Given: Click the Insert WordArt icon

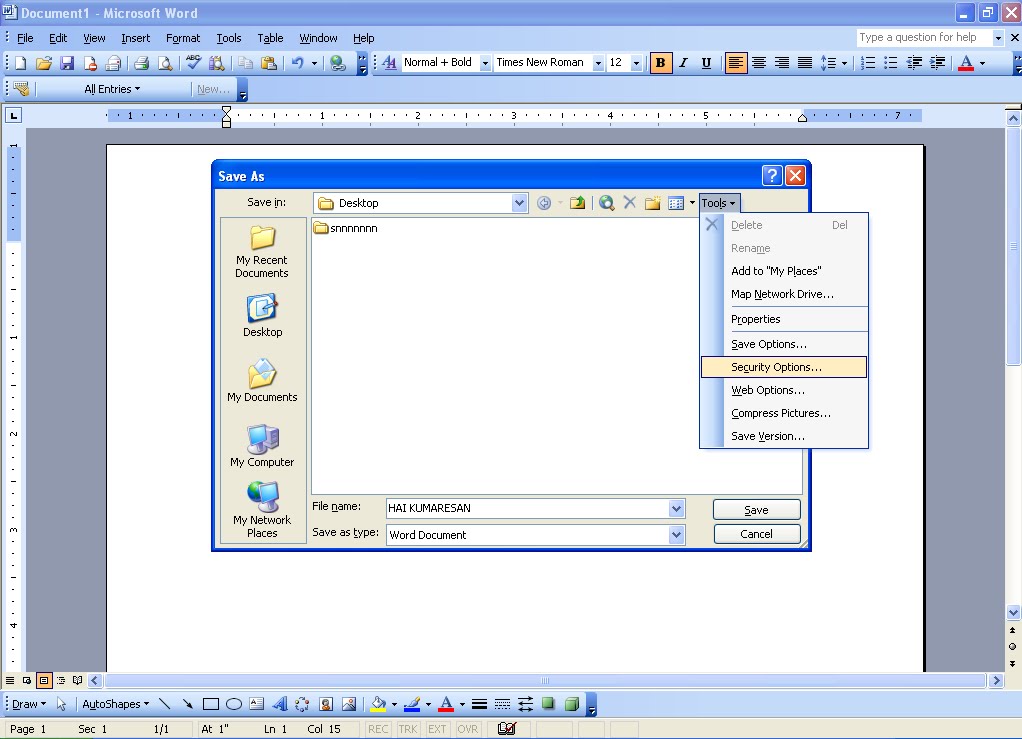Looking at the screenshot, I should point(280,704).
